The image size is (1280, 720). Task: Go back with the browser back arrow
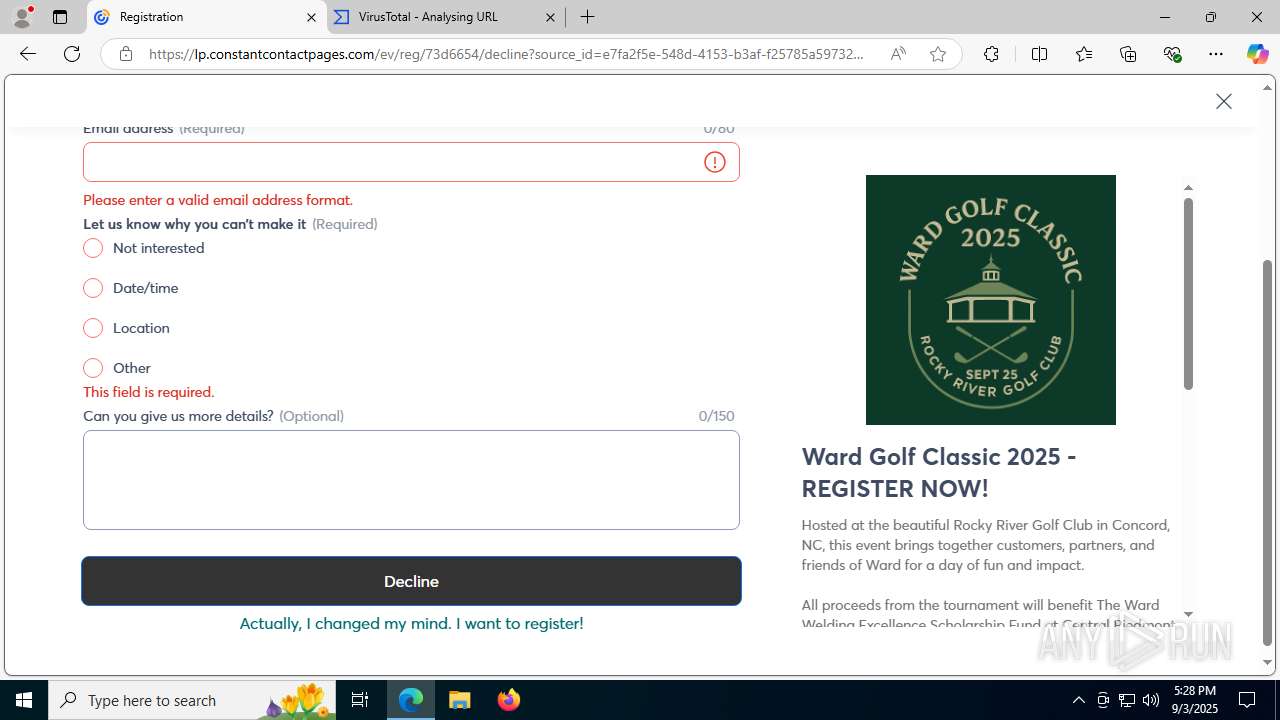(x=28, y=54)
